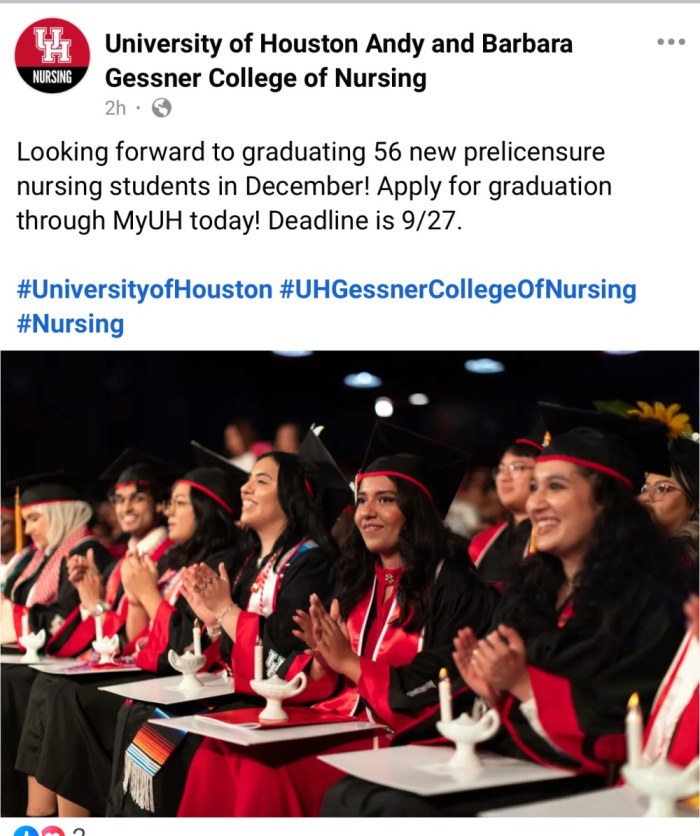Open the UH Nursing profile picture

[x=52, y=56]
